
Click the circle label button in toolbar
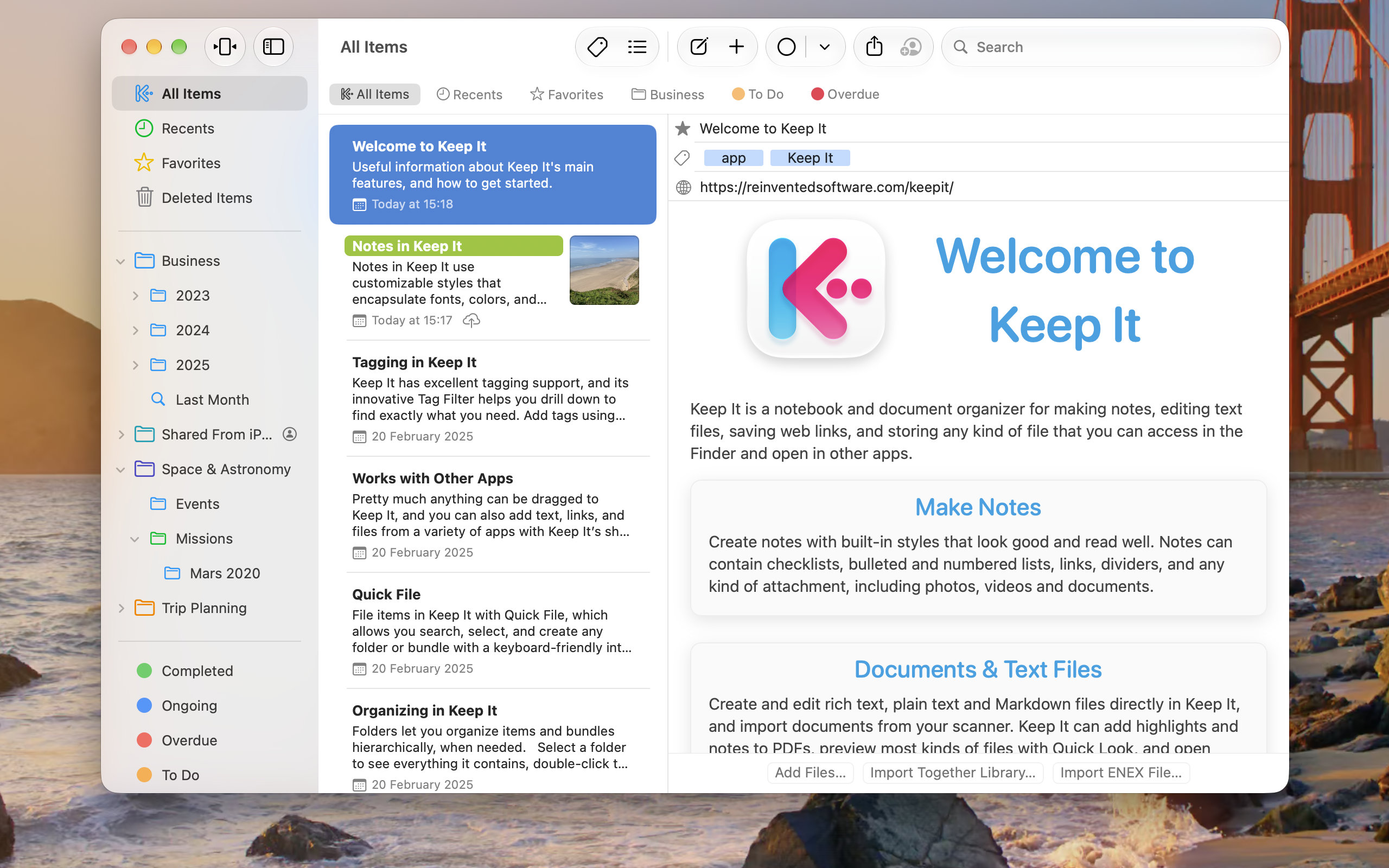pyautogui.click(x=786, y=47)
